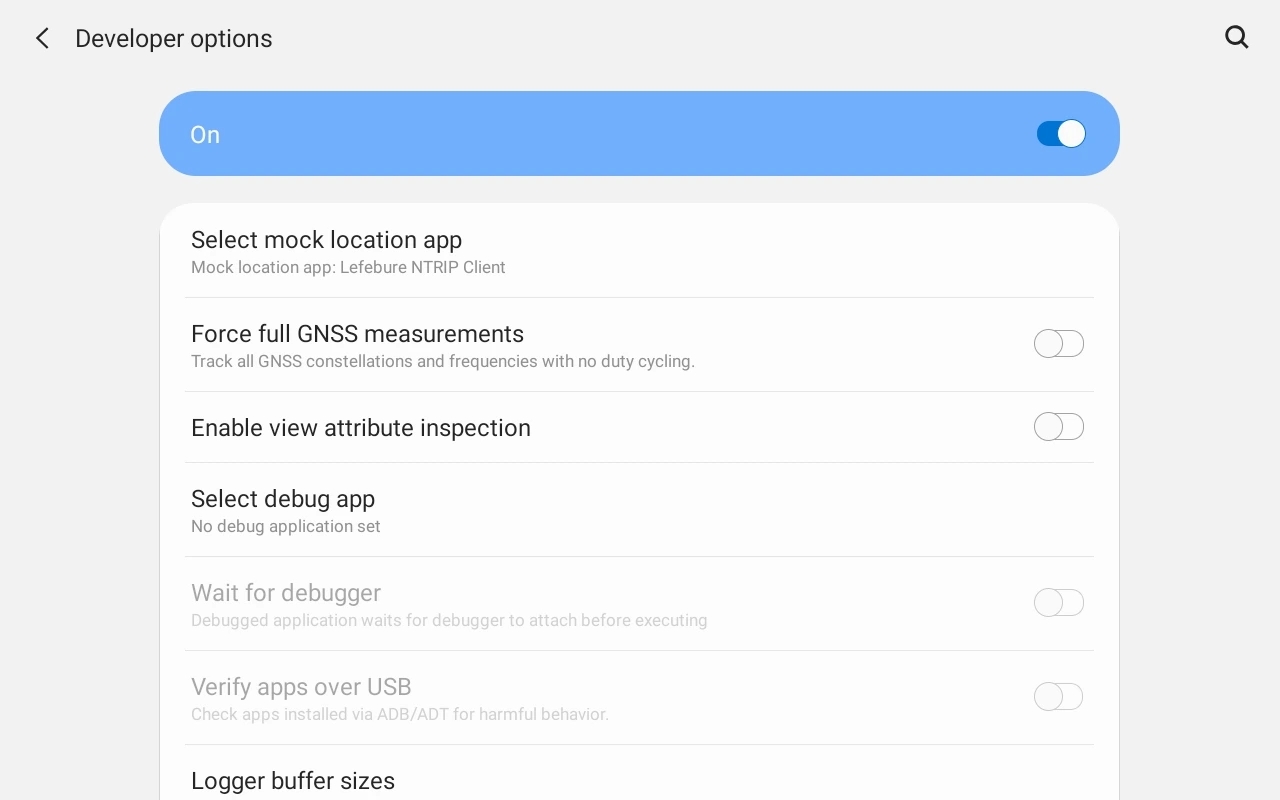Image resolution: width=1280 pixels, height=800 pixels.
Task: Tap 'Debugged application waits for debugger' description
Action: tap(449, 620)
